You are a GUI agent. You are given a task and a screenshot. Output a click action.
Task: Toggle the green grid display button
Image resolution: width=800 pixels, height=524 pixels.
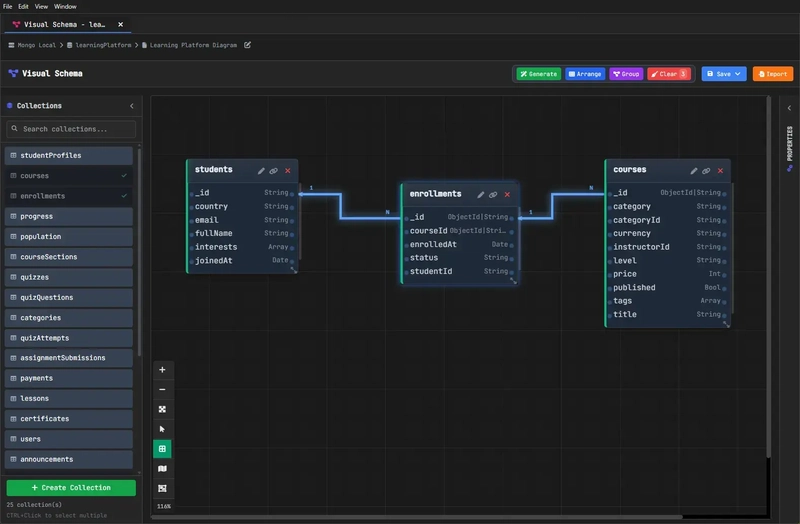163,449
